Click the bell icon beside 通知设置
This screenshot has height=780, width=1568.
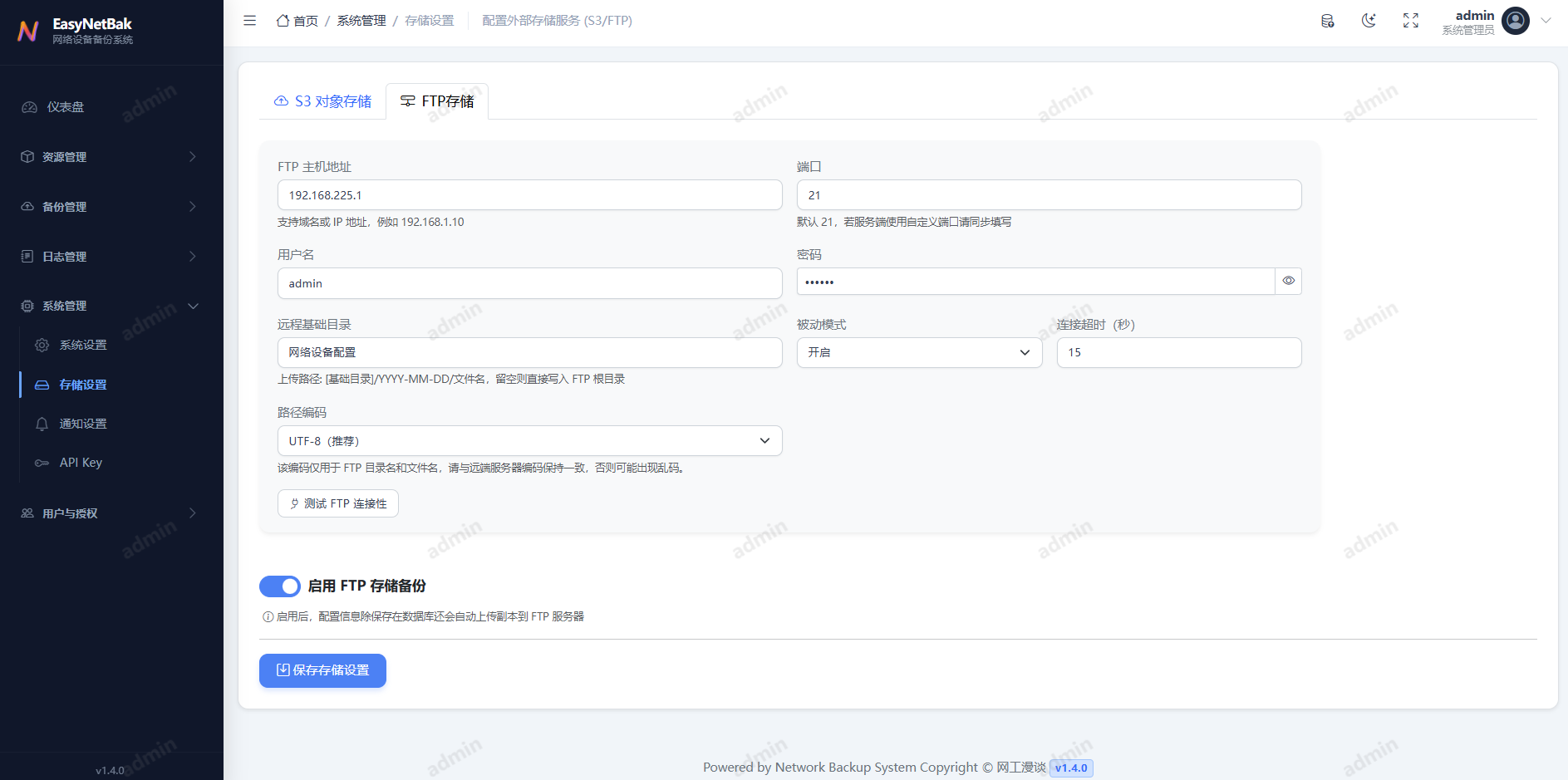42,424
